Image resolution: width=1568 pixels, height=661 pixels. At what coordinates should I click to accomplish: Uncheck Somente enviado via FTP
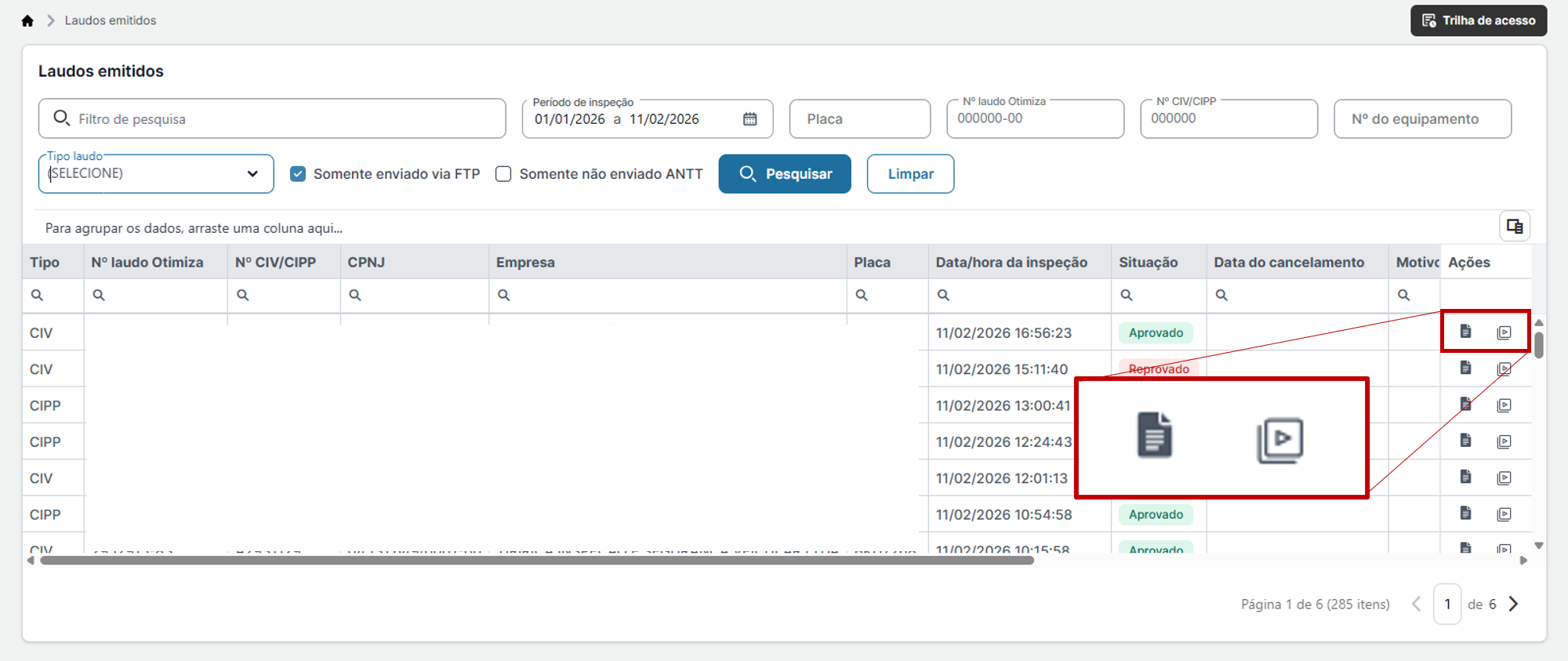pos(298,174)
